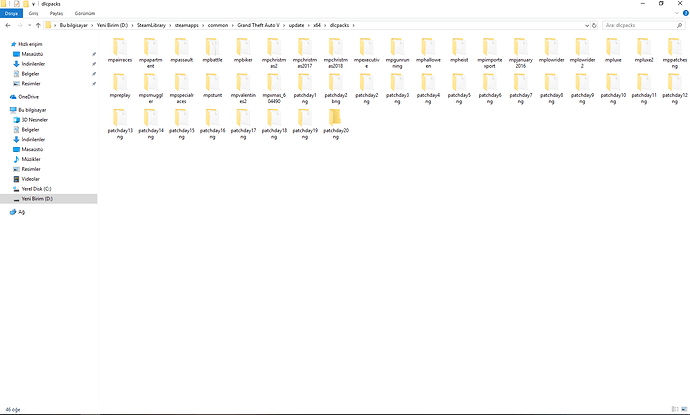Navigate to update breadcrumb segment

tap(296, 26)
